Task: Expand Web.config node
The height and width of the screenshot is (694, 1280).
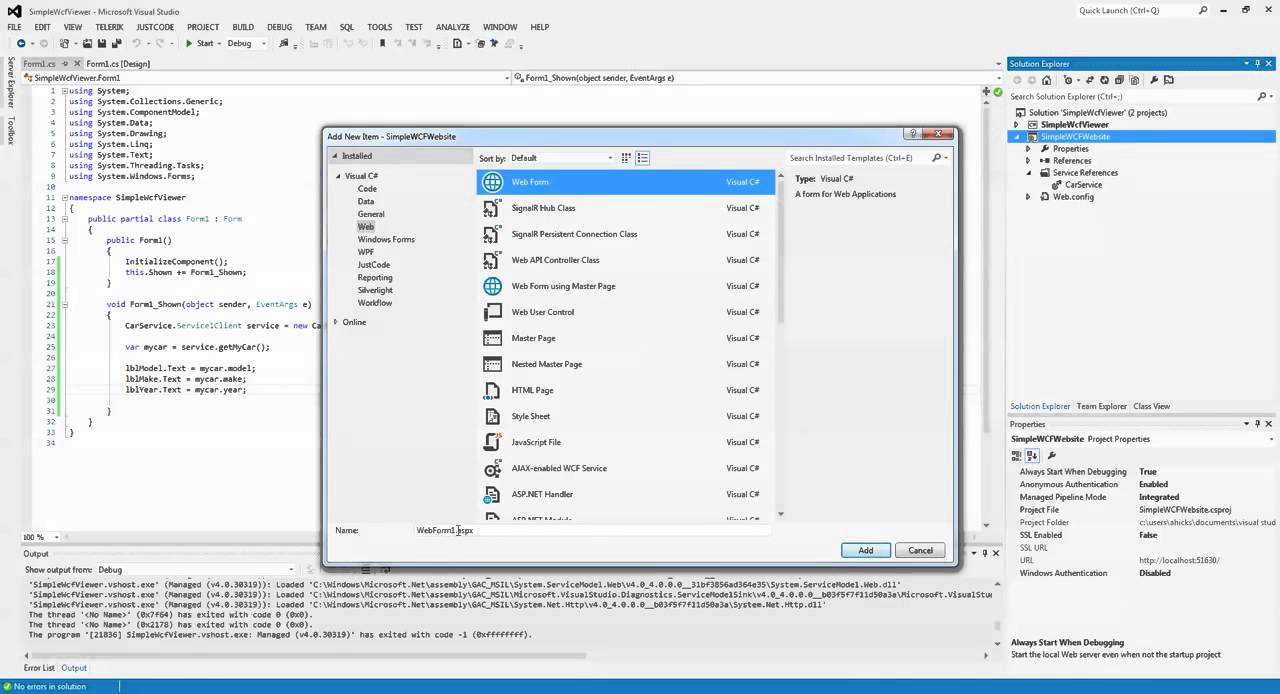Action: coord(1028,197)
